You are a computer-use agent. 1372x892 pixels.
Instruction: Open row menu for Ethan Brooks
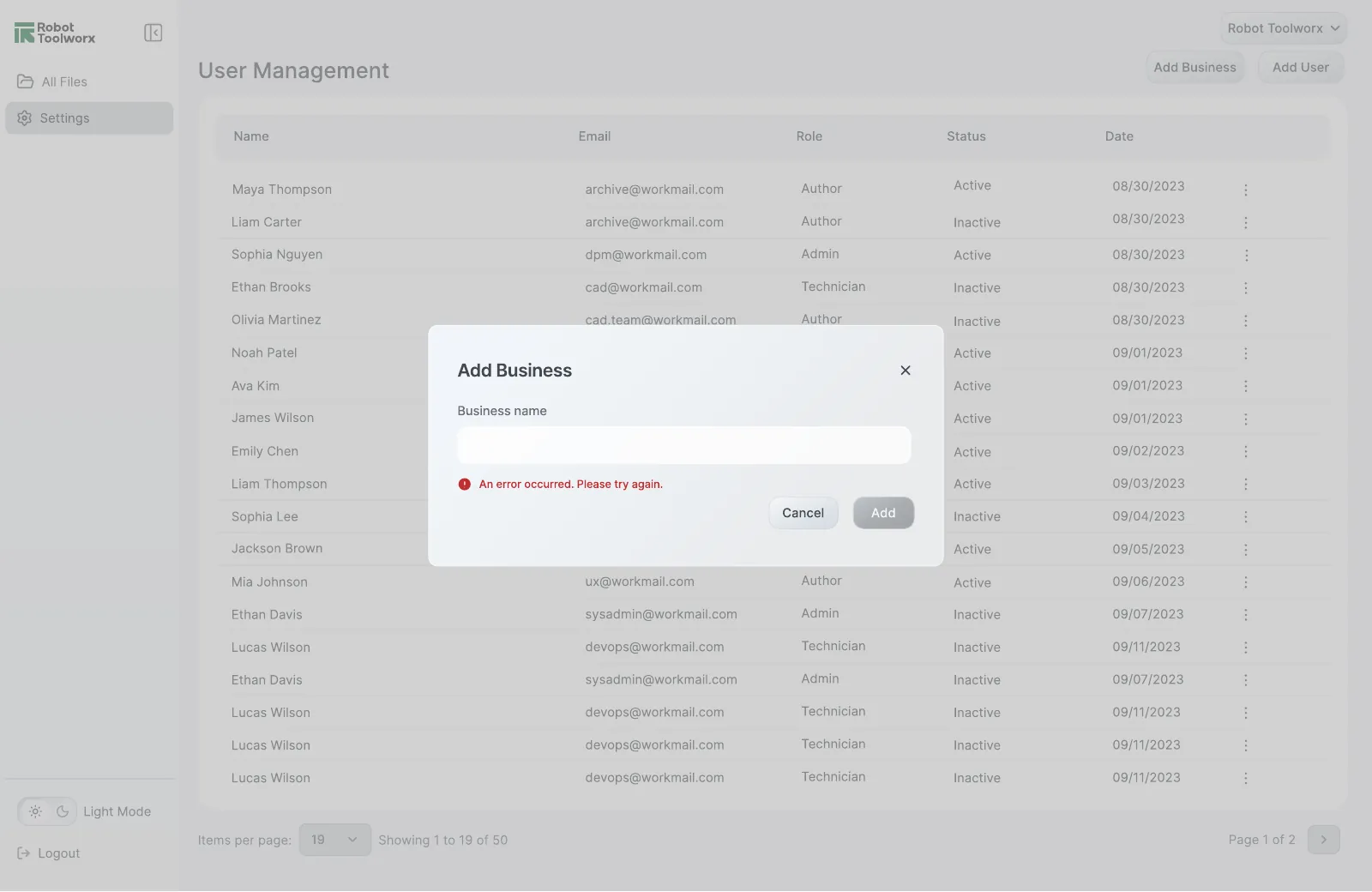pyautogui.click(x=1246, y=287)
